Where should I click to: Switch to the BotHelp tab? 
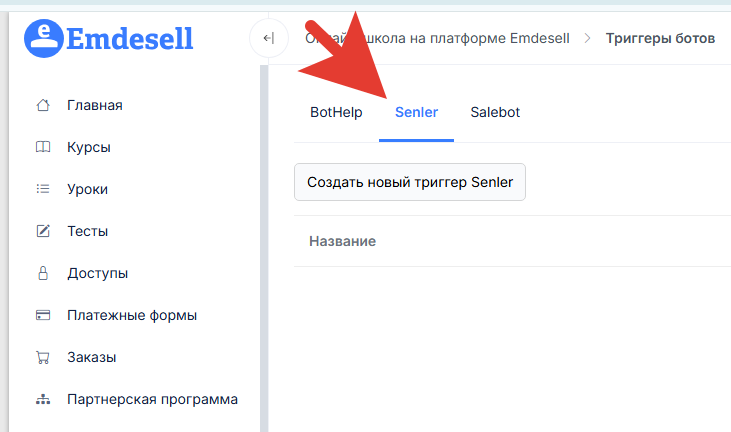[x=336, y=112]
